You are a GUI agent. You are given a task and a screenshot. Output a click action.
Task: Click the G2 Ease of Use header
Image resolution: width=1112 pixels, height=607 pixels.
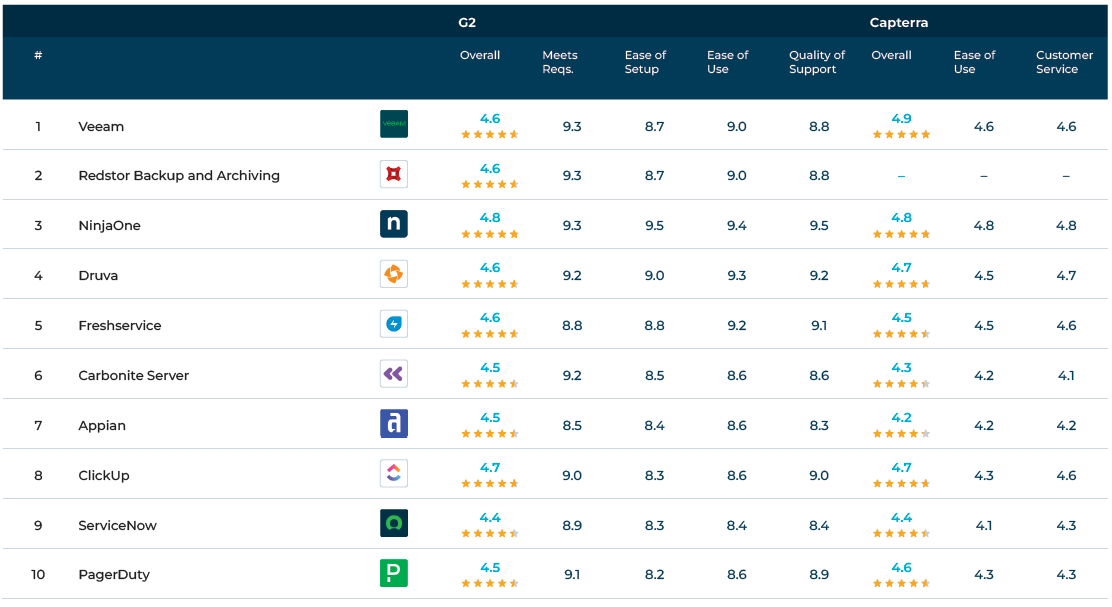(727, 62)
